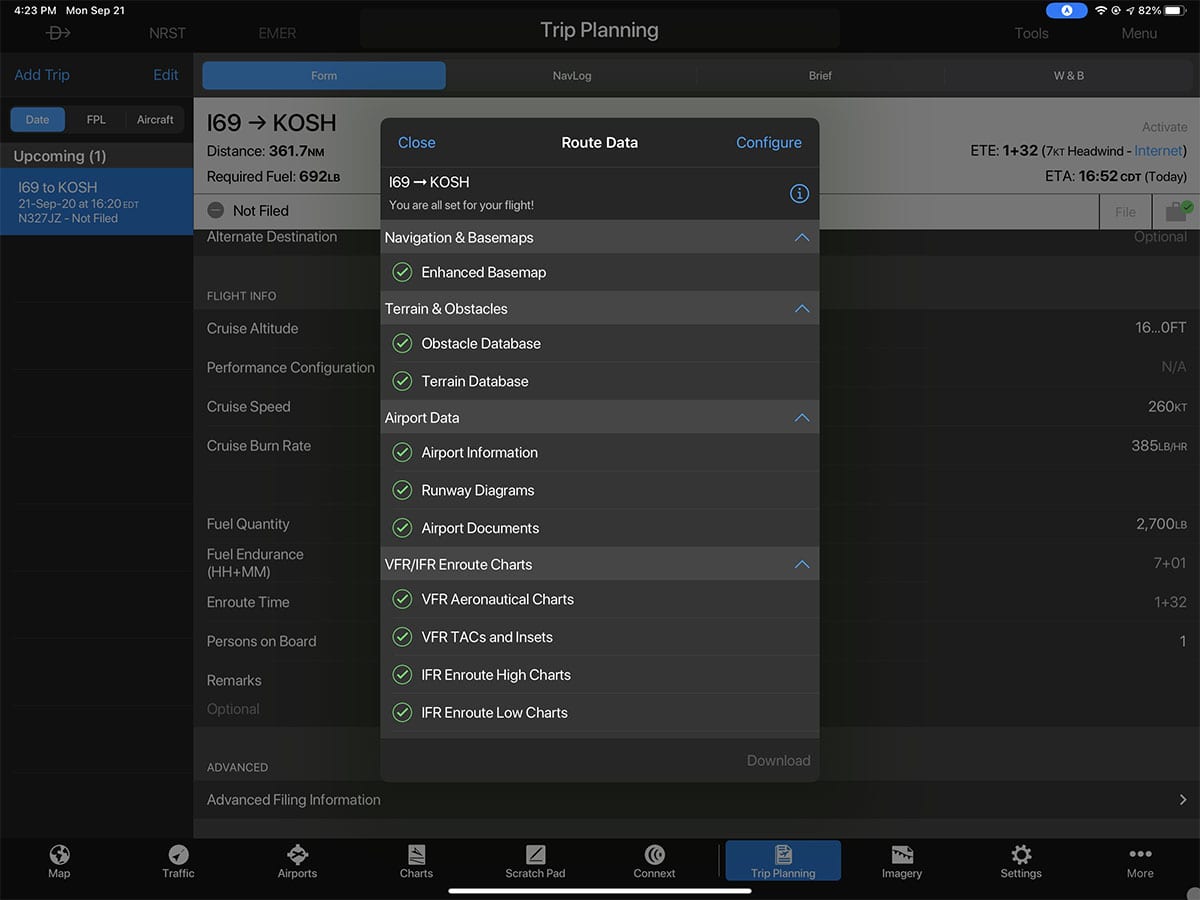This screenshot has width=1200, height=900.
Task: Tap the flight bag download status icon
Action: (1178, 211)
